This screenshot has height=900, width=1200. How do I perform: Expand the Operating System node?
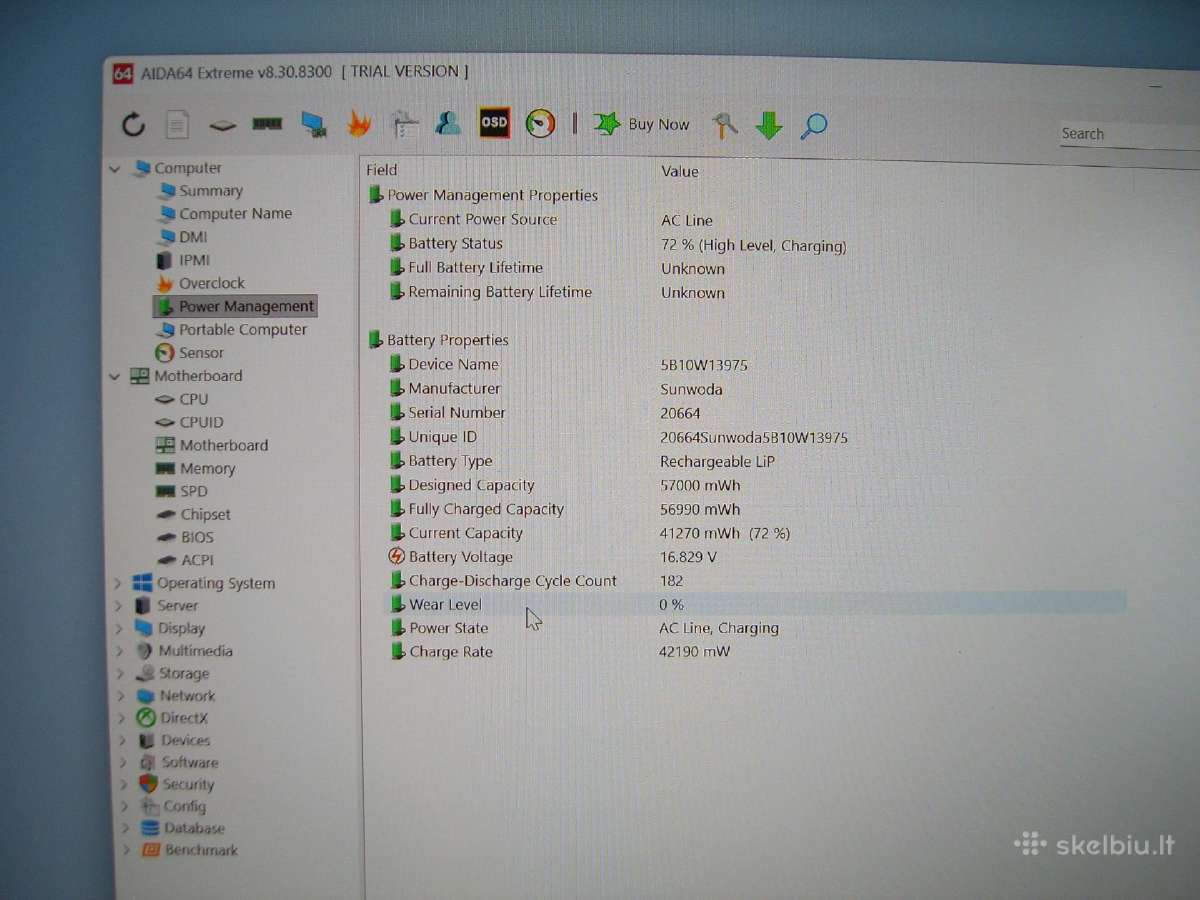[x=118, y=583]
